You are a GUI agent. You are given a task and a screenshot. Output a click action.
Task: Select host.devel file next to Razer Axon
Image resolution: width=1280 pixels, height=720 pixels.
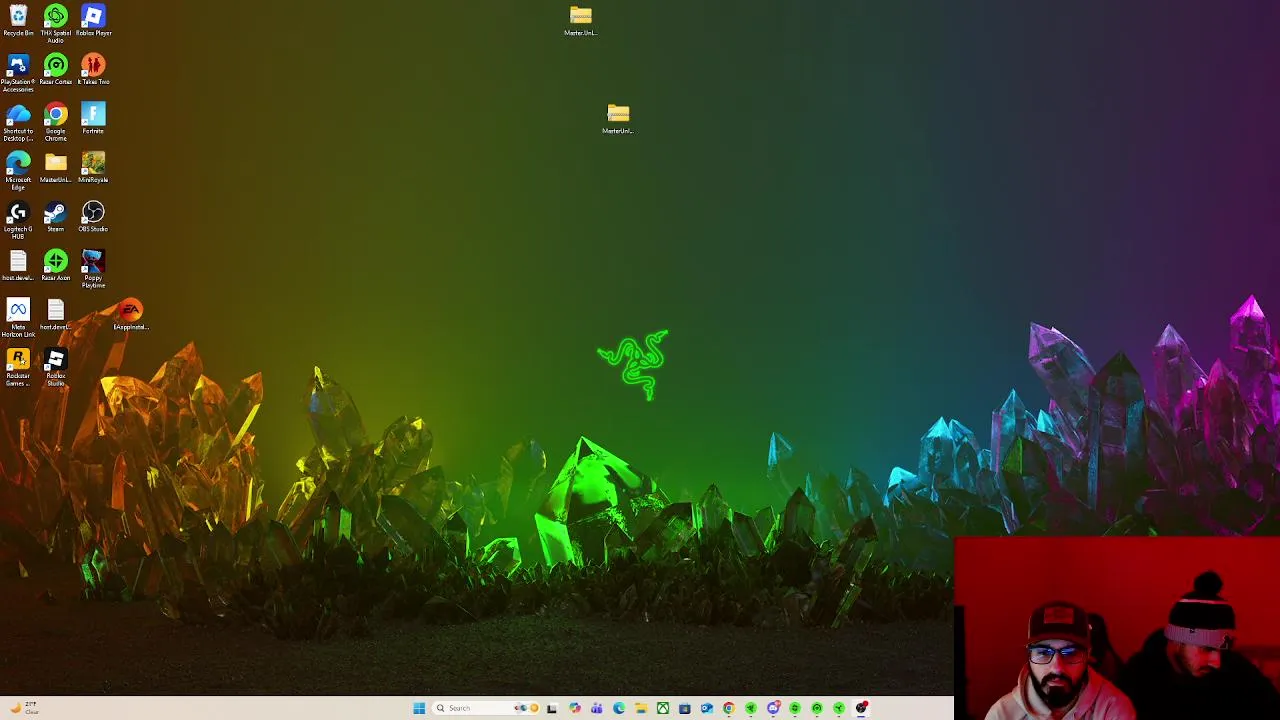[x=18, y=265]
